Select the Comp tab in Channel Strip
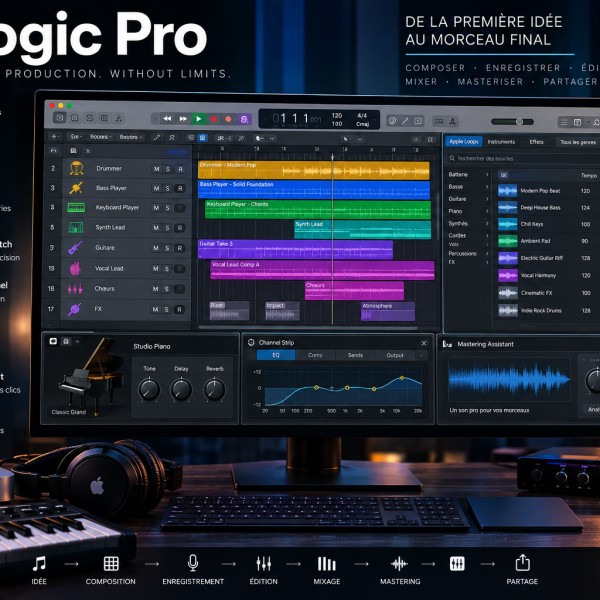Image resolution: width=600 pixels, height=600 pixels. pyautogui.click(x=315, y=355)
